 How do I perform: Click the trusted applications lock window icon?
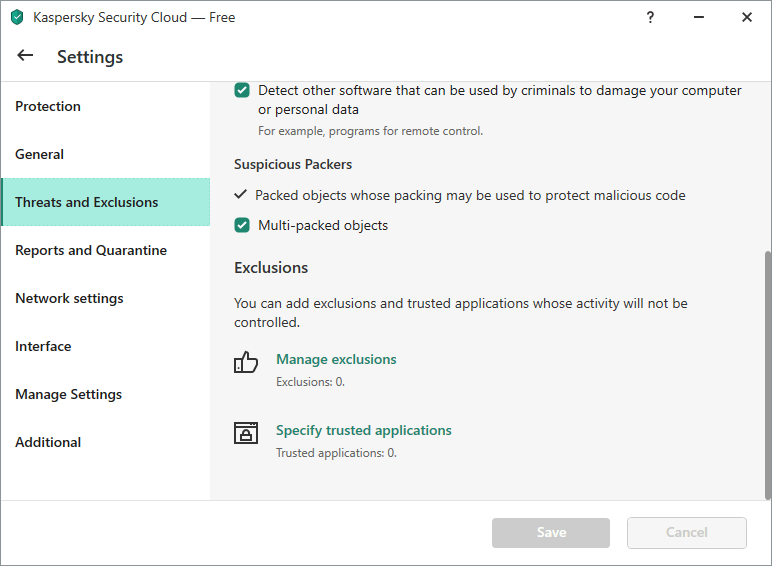point(246,433)
